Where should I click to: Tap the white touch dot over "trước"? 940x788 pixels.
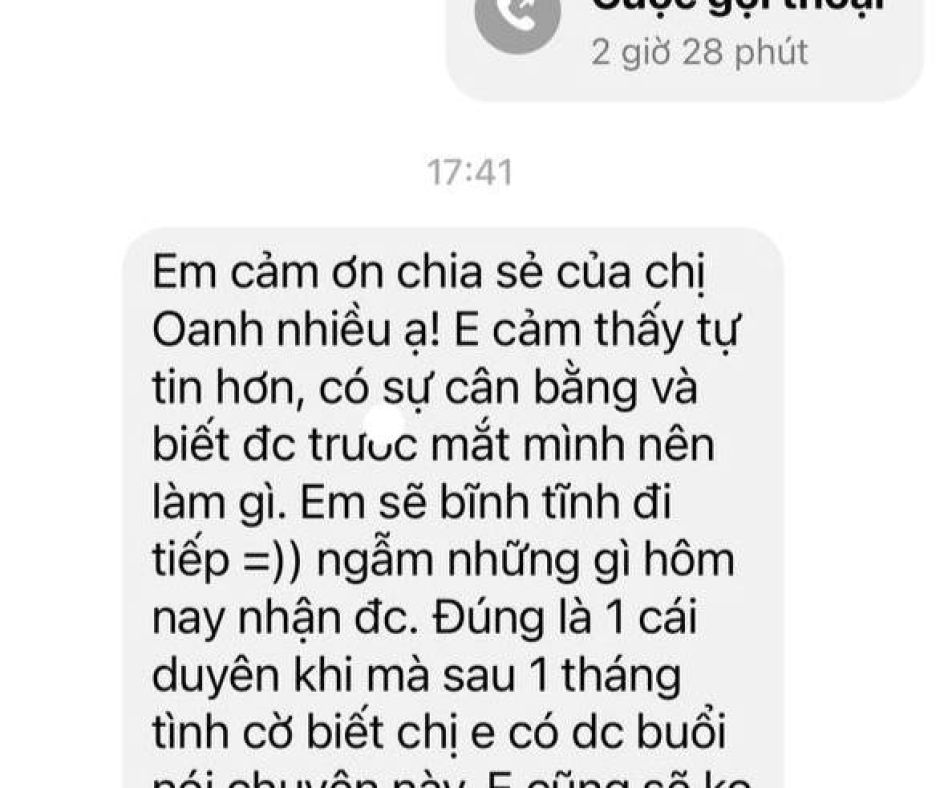(x=384, y=425)
